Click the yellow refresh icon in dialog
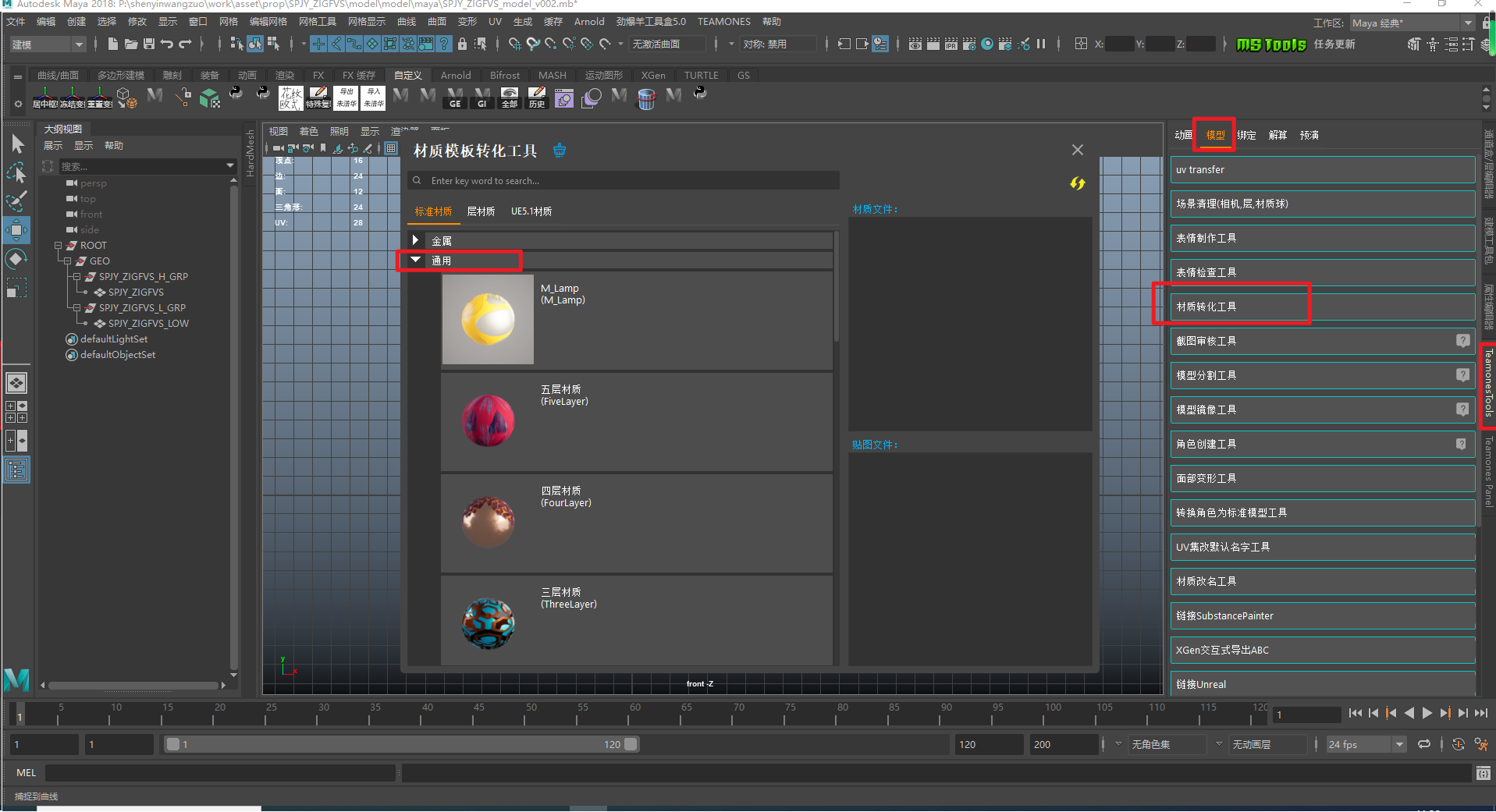The image size is (1496, 812). point(1077,183)
